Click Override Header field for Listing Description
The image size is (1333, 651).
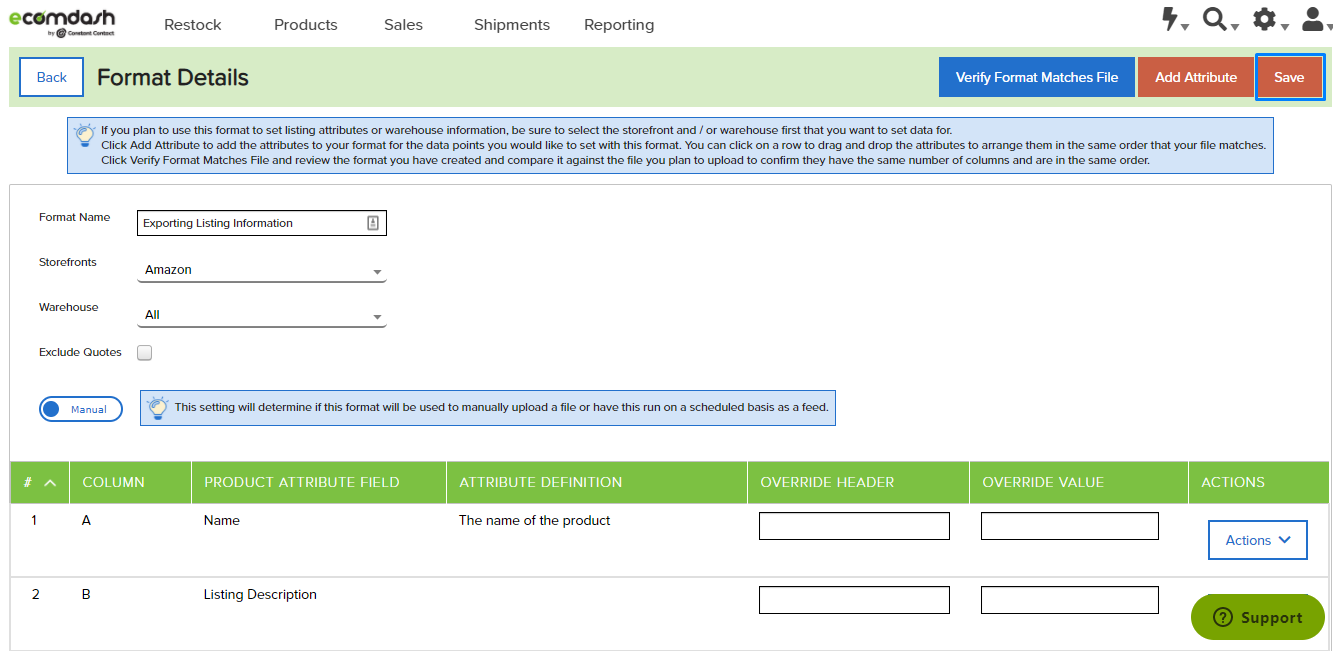click(854, 600)
